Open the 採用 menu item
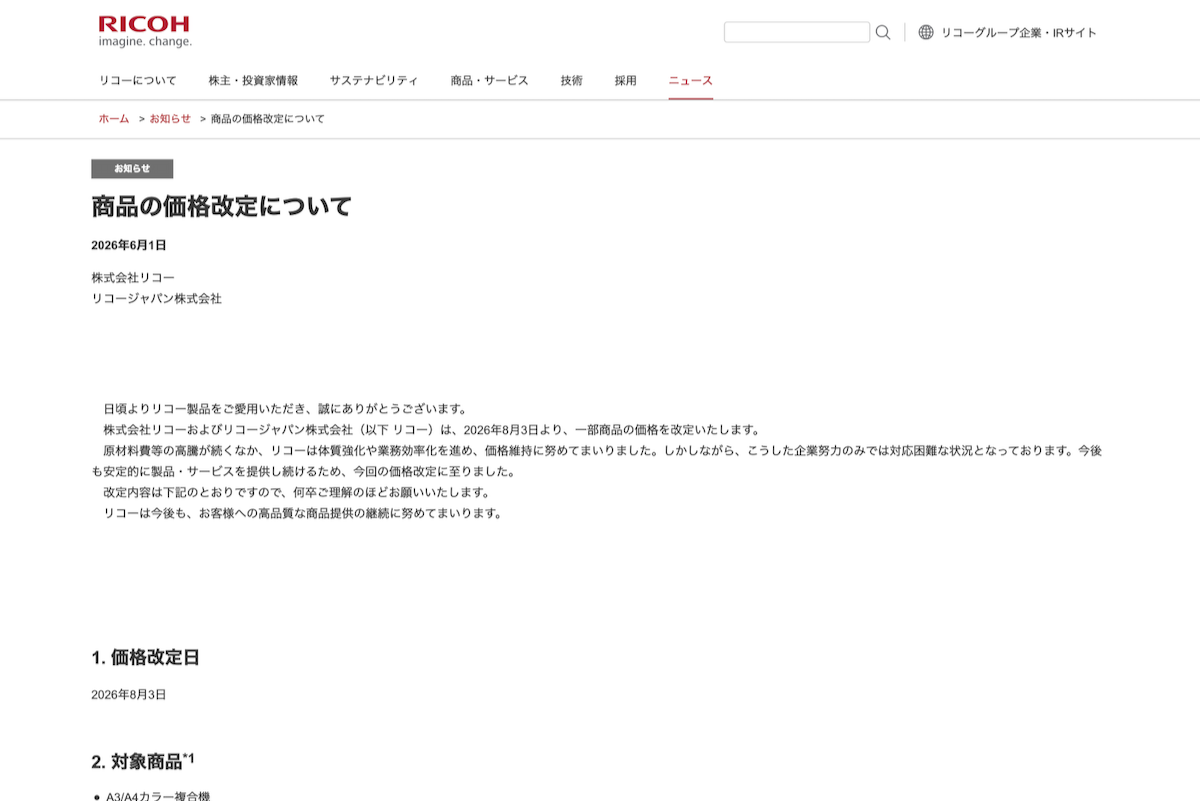The width and height of the screenshot is (1200, 801). (626, 81)
